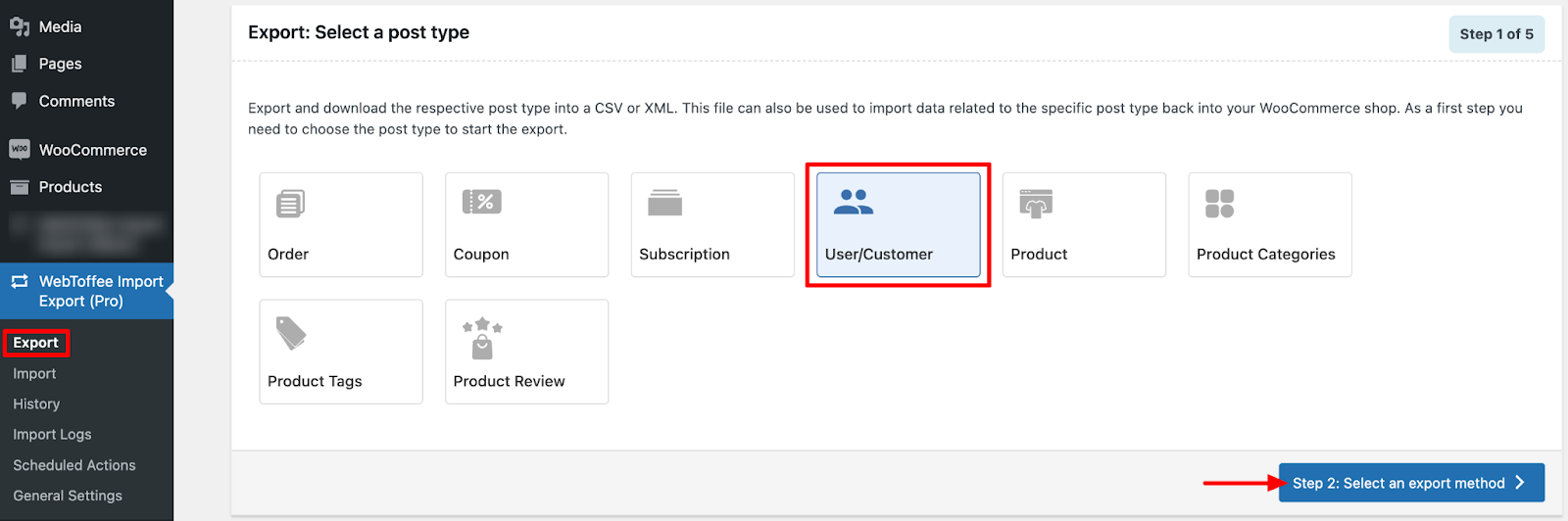Click the Comments speech bubble icon
The image size is (1568, 521).
pos(20,101)
